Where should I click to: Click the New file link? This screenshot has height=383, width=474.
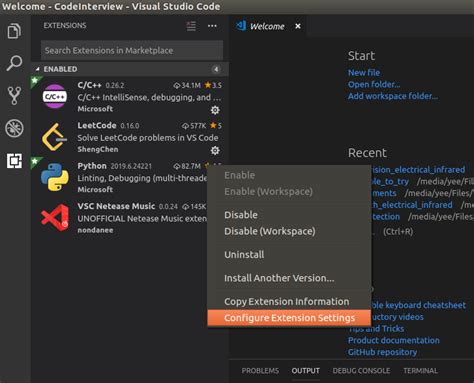coord(364,72)
